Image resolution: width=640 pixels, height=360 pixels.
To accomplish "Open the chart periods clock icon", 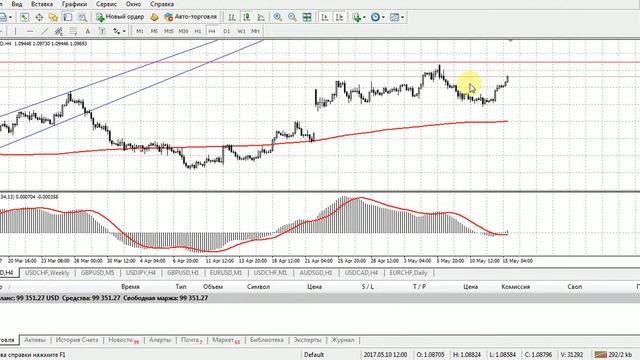I will pyautogui.click(x=375, y=17).
